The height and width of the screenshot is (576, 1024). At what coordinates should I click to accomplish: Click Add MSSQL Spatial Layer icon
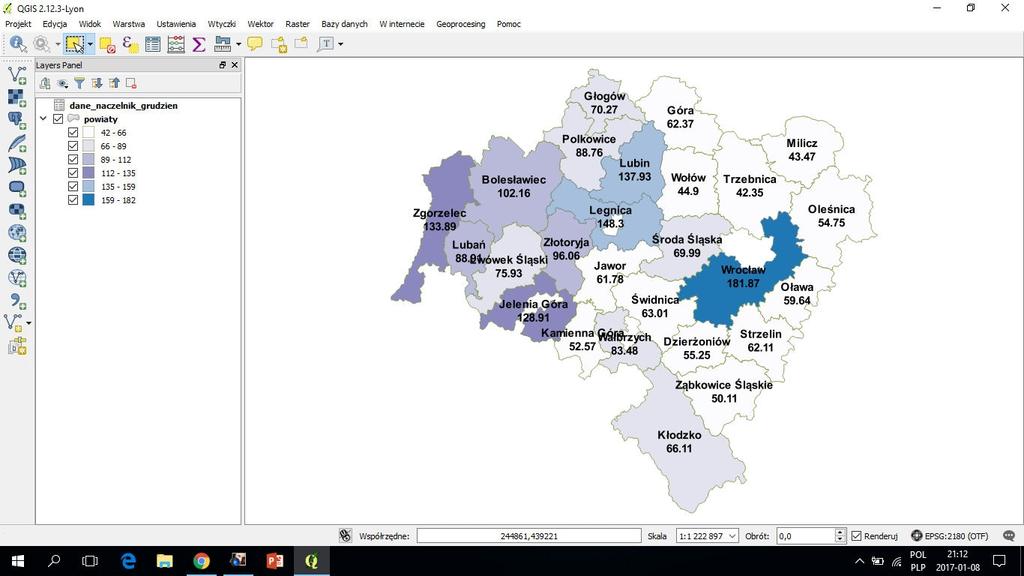point(17,165)
